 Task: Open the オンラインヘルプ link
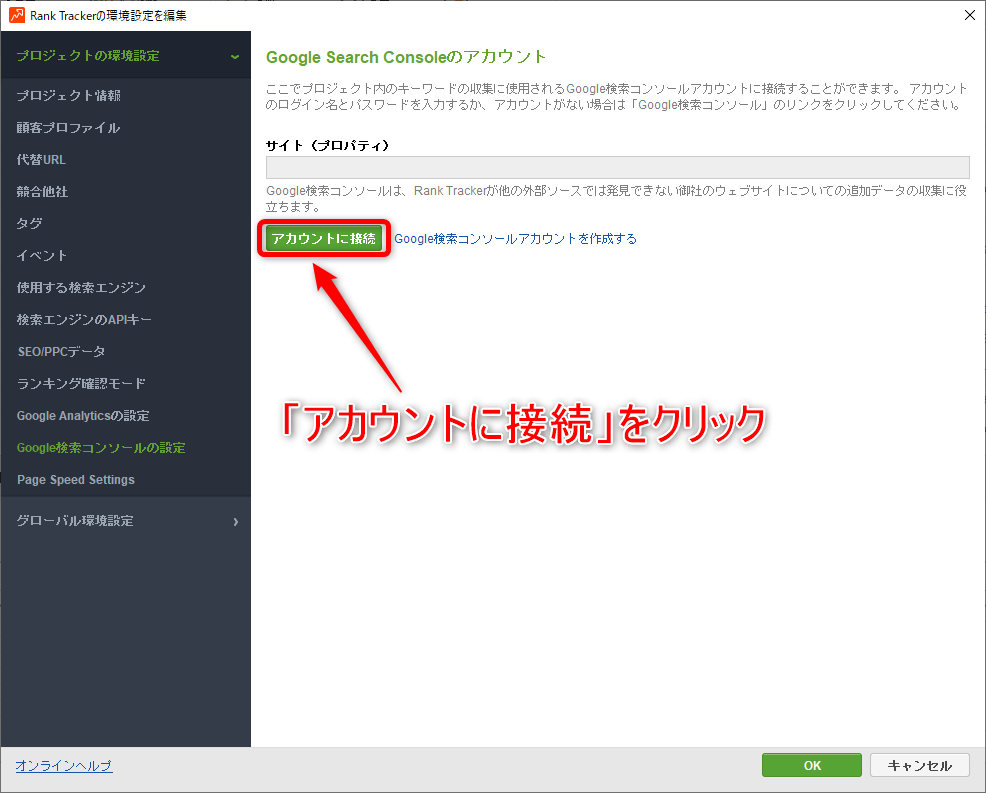click(64, 766)
